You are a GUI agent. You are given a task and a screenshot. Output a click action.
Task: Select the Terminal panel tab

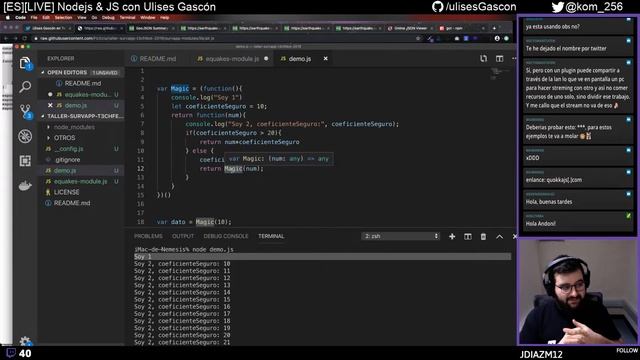pos(271,236)
